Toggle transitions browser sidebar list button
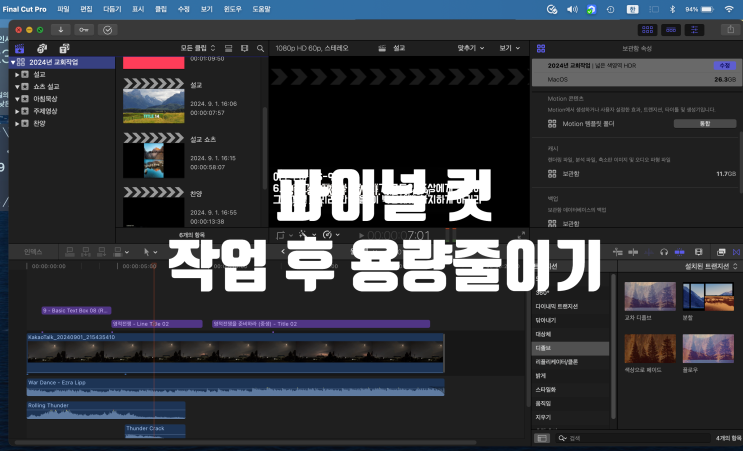743x451 pixels. coord(542,438)
